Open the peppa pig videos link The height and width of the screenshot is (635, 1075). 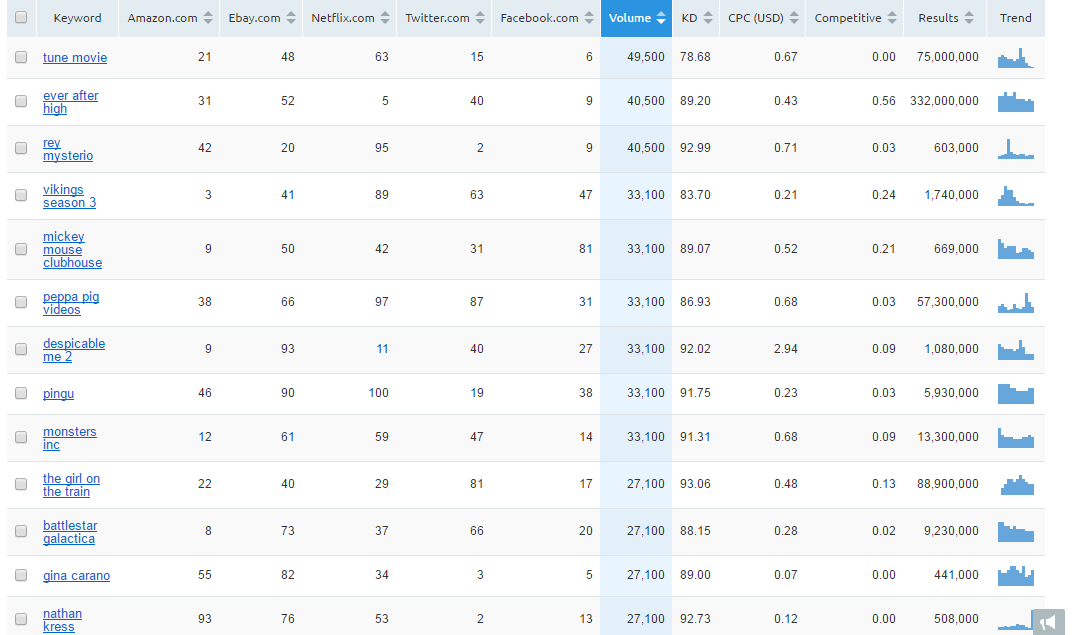(x=71, y=303)
